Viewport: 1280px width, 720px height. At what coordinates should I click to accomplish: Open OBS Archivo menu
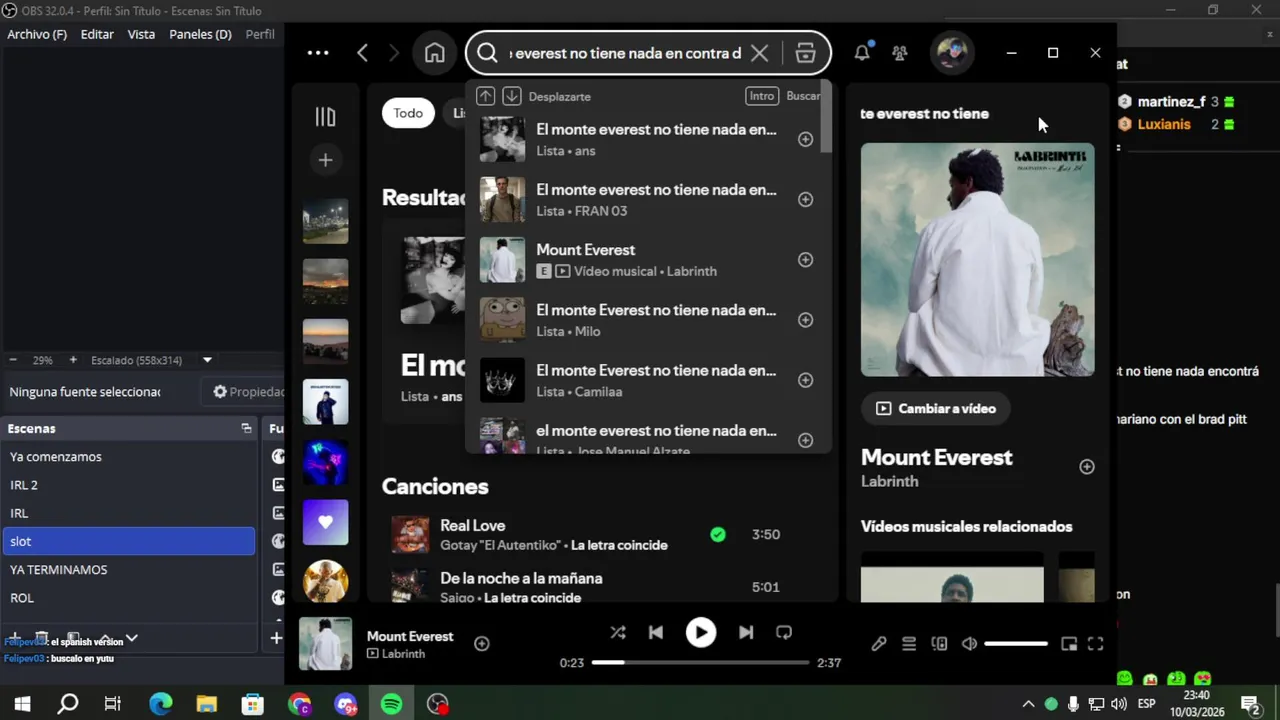click(x=37, y=34)
